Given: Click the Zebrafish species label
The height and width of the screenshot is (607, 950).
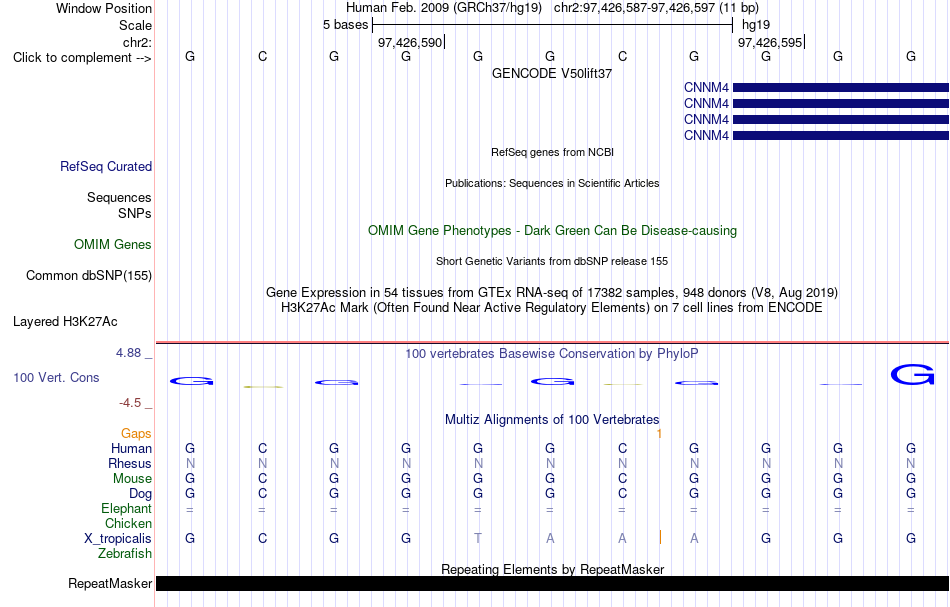Looking at the screenshot, I should tap(125, 554).
